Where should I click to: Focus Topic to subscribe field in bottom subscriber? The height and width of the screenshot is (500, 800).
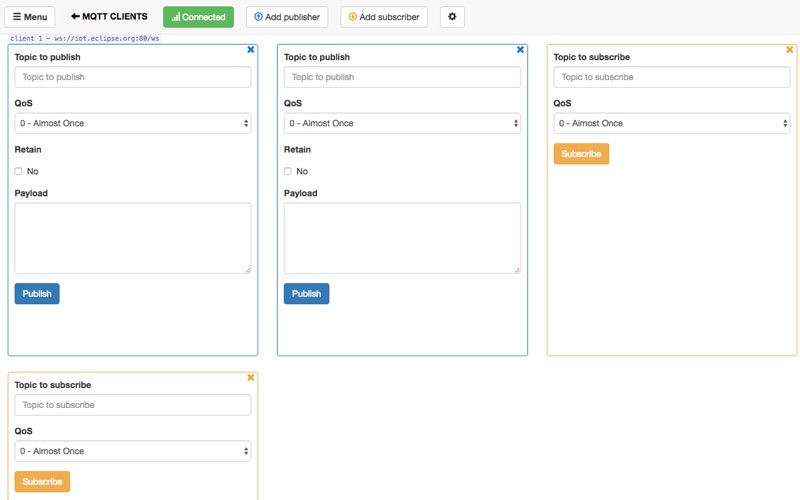[x=133, y=405]
